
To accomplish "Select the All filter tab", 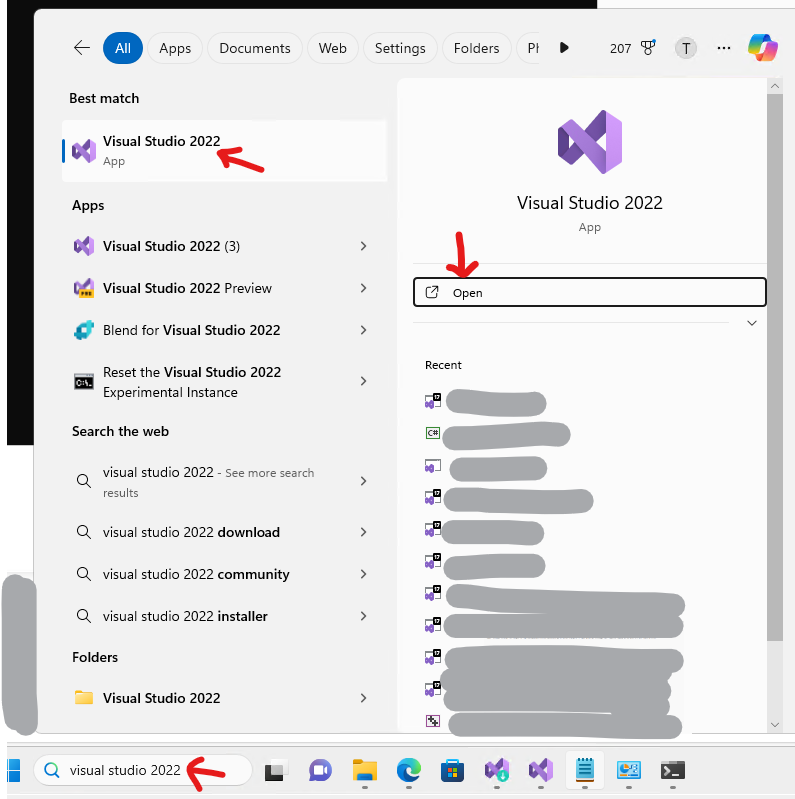I will coord(123,48).
